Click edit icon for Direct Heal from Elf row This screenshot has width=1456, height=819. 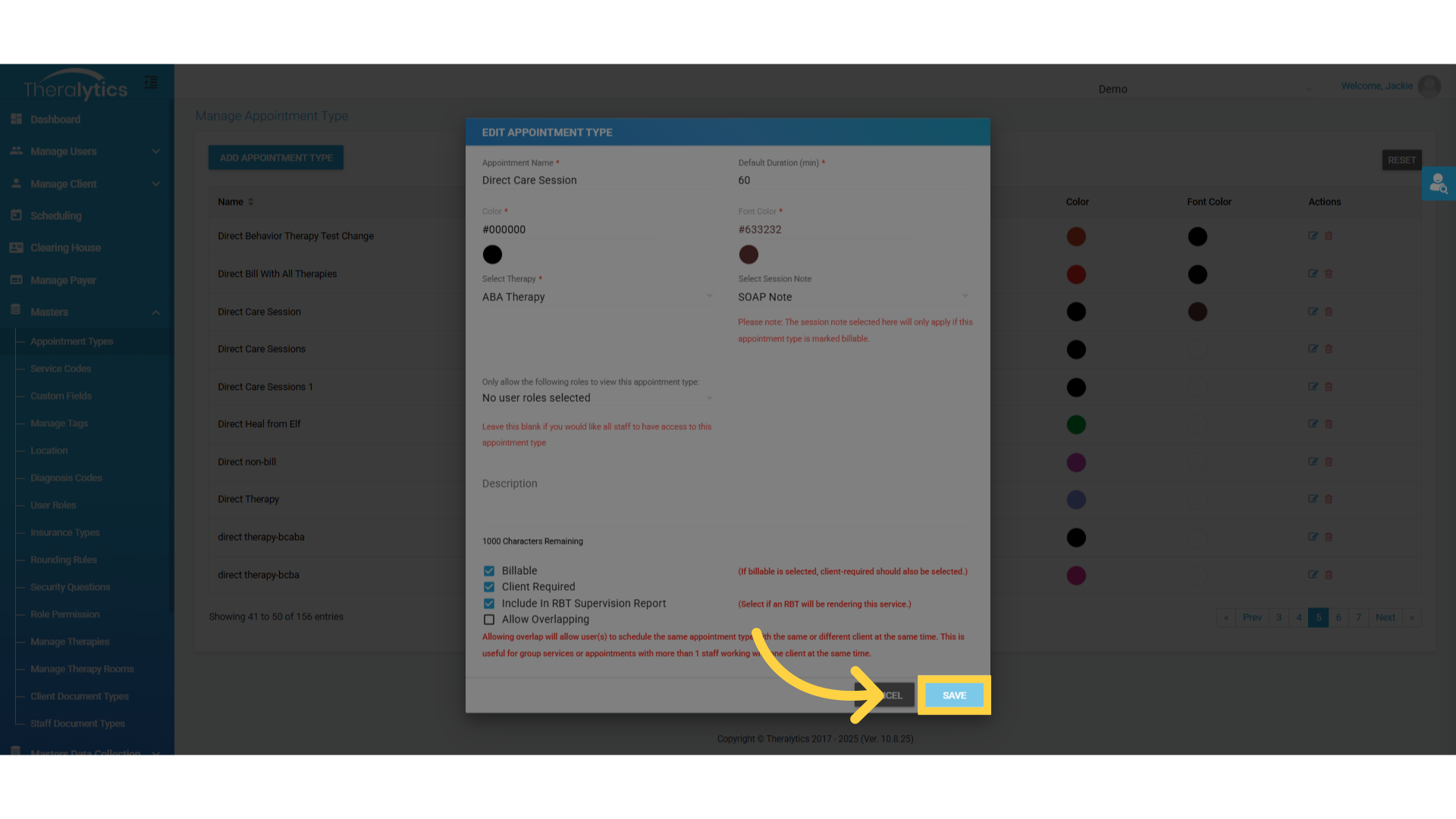[1313, 424]
